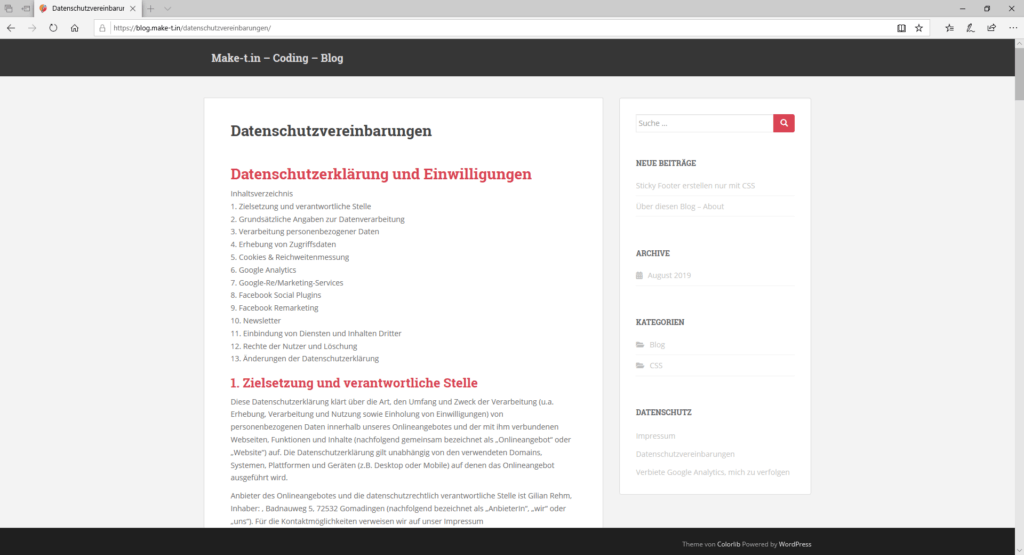Click the address bar URL field
Viewport: 1024px width, 555px height.
[496, 28]
